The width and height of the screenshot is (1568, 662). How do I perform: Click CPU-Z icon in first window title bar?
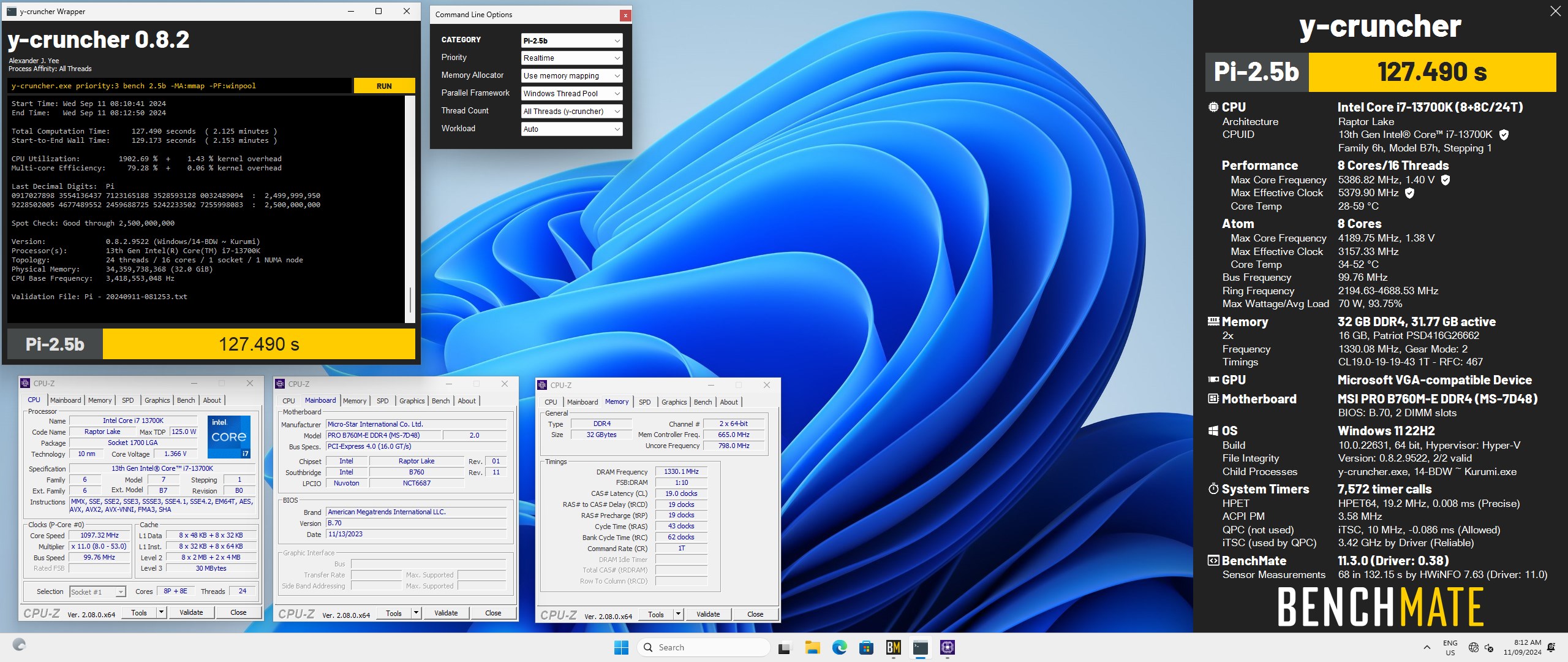pos(25,383)
